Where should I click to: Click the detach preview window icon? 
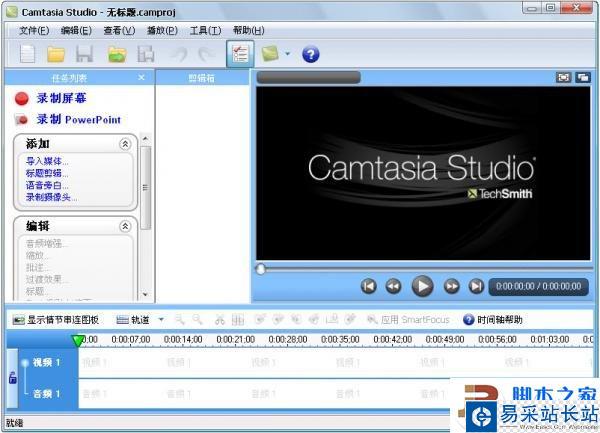[583, 77]
